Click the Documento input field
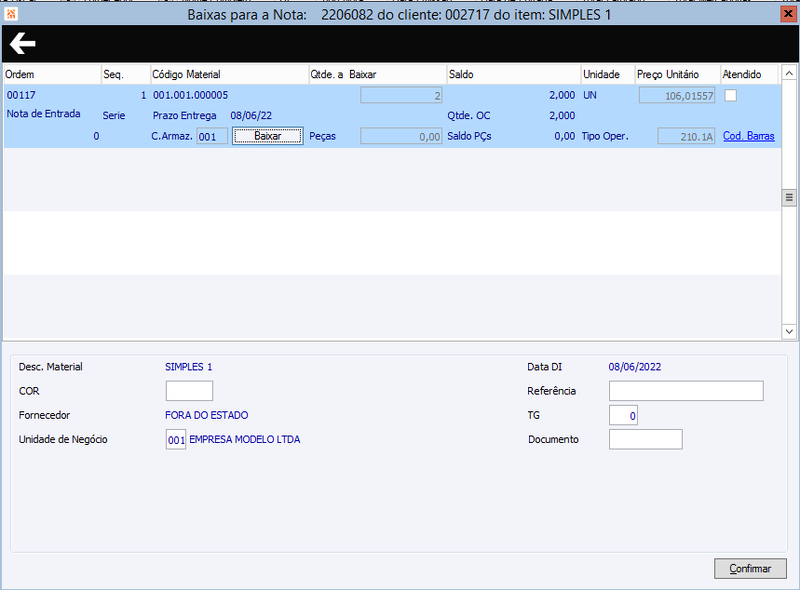Screen dimensions: 800x590 pyautogui.click(x=645, y=439)
